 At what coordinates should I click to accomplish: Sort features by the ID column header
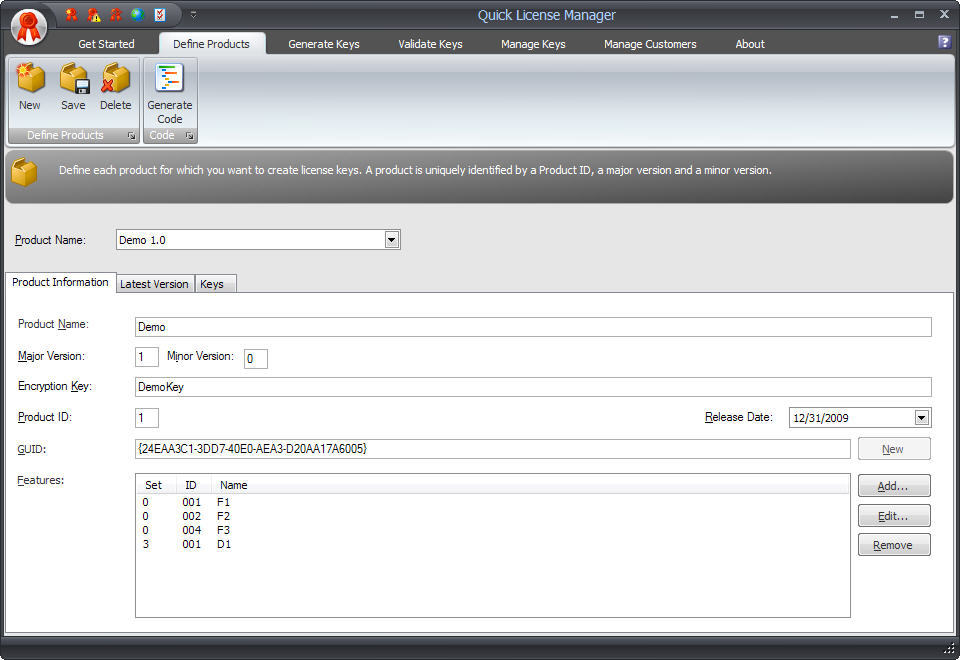191,485
